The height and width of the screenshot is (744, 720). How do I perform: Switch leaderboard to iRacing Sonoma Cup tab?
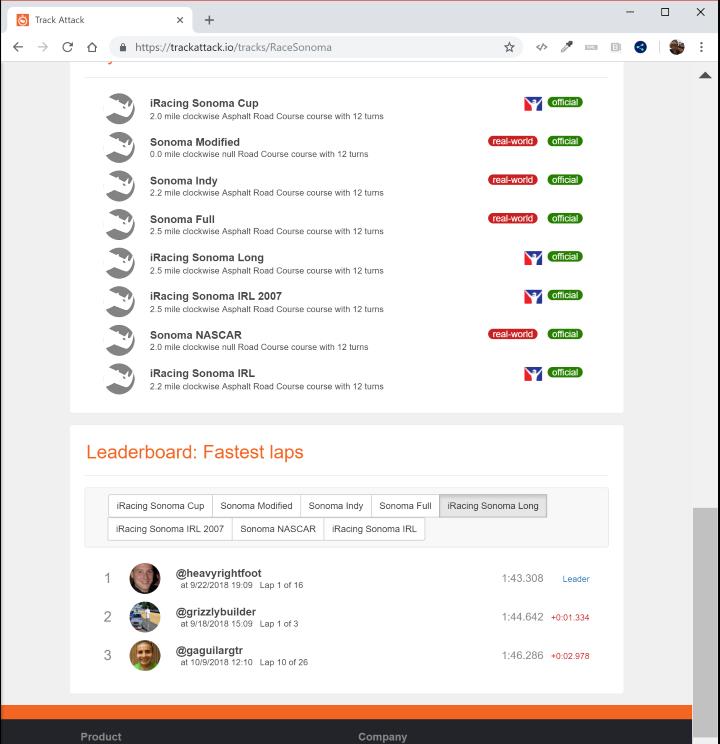click(160, 506)
